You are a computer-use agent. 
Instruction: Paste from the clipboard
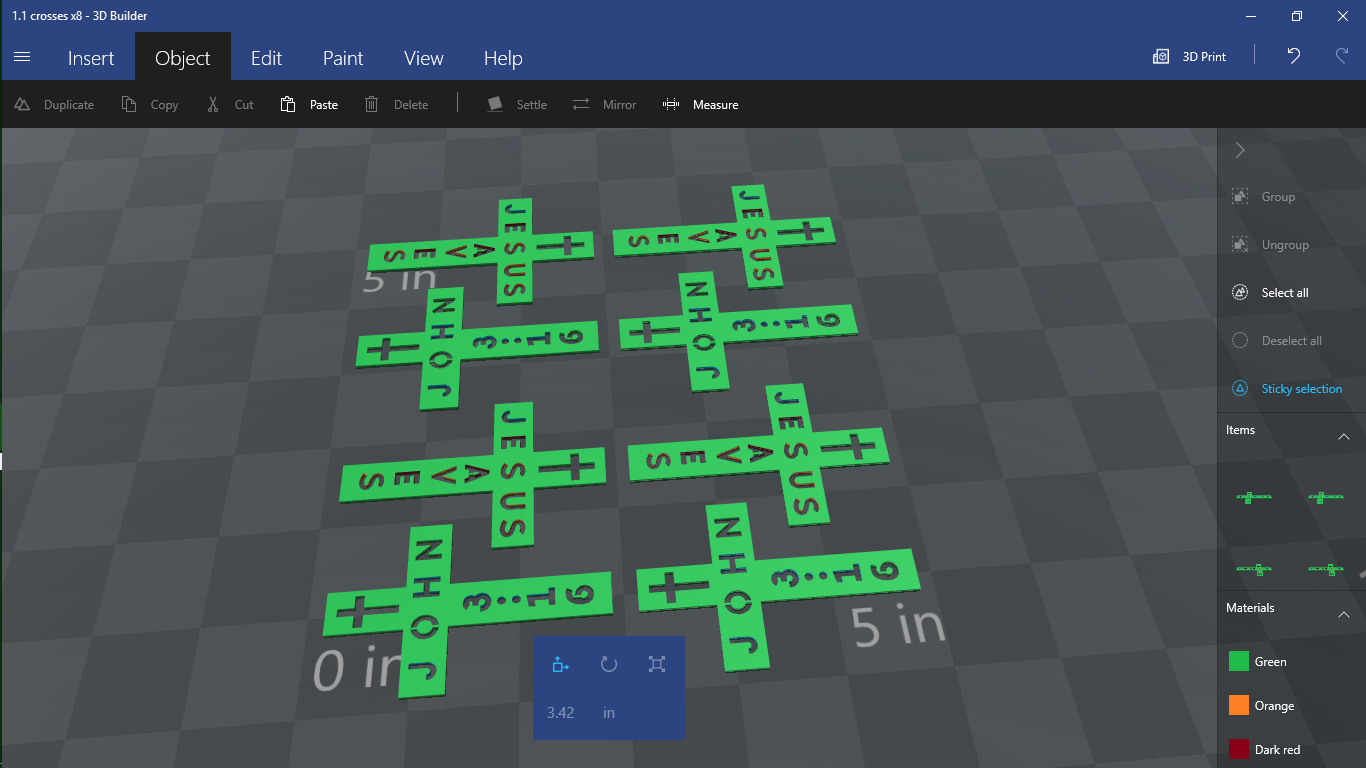pos(309,104)
